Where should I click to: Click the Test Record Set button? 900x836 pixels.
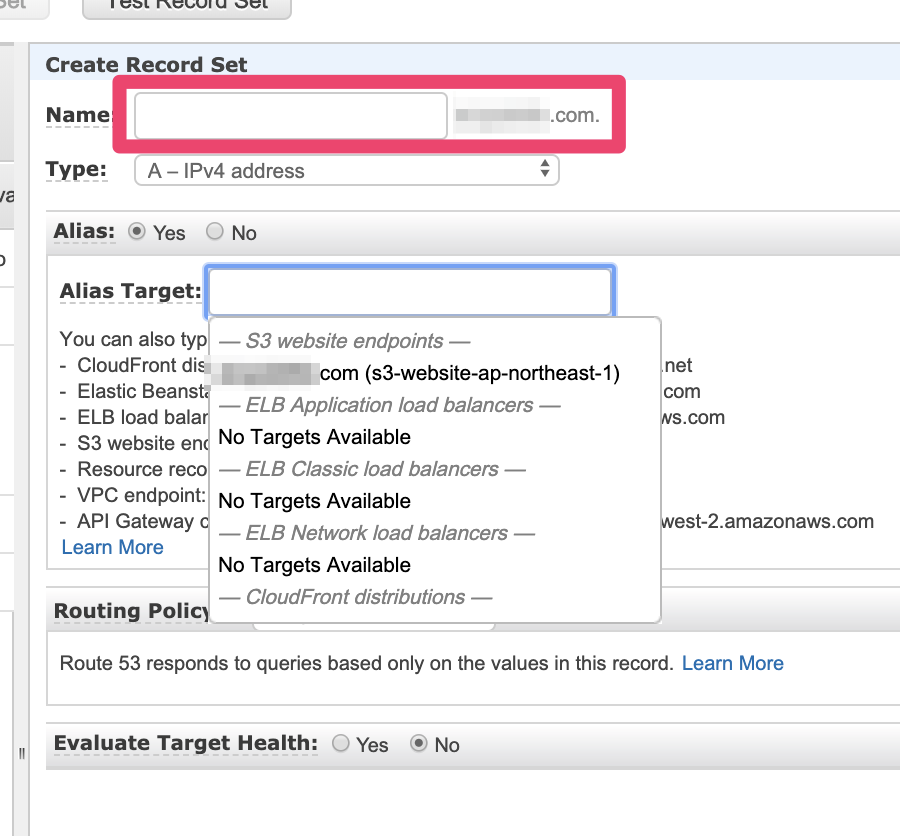pos(187,5)
